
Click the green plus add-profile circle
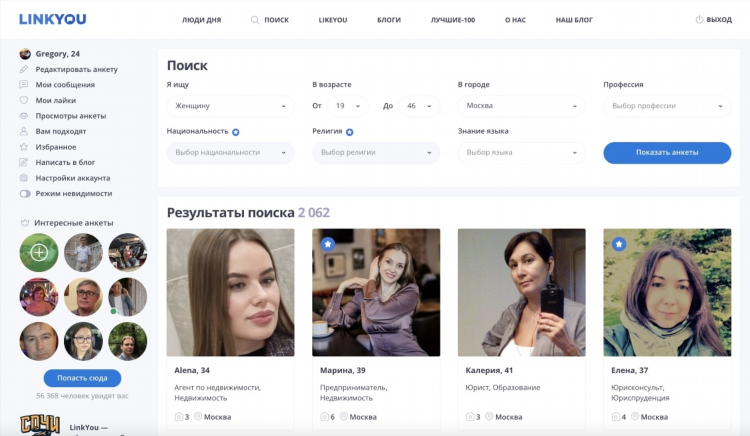39,252
